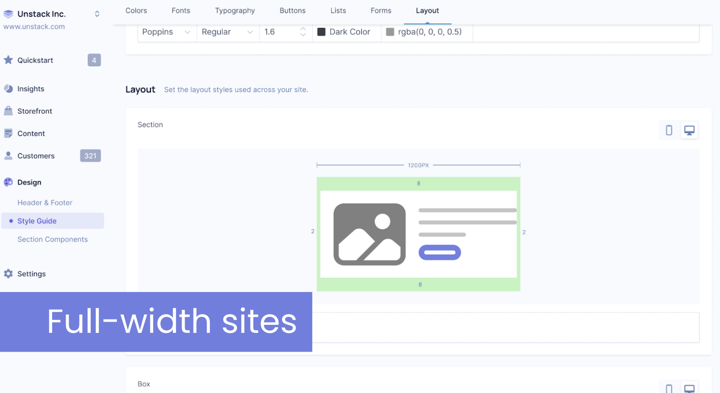Switch to the Fonts tab

(180, 11)
